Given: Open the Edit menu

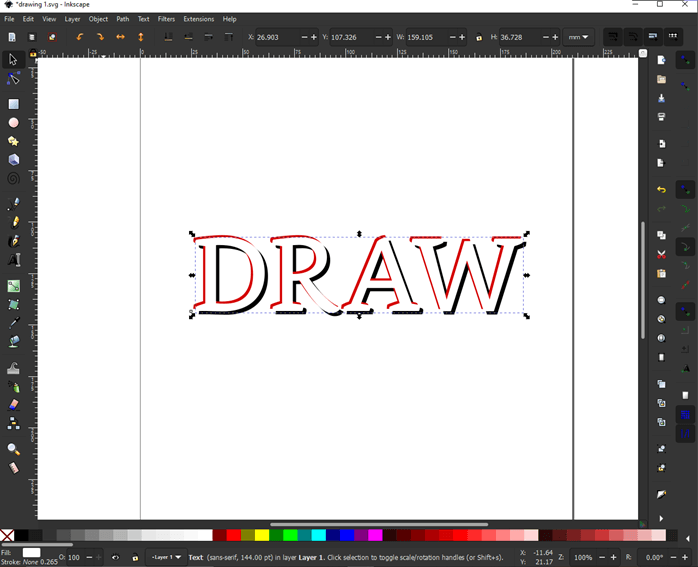Looking at the screenshot, I should point(28,19).
